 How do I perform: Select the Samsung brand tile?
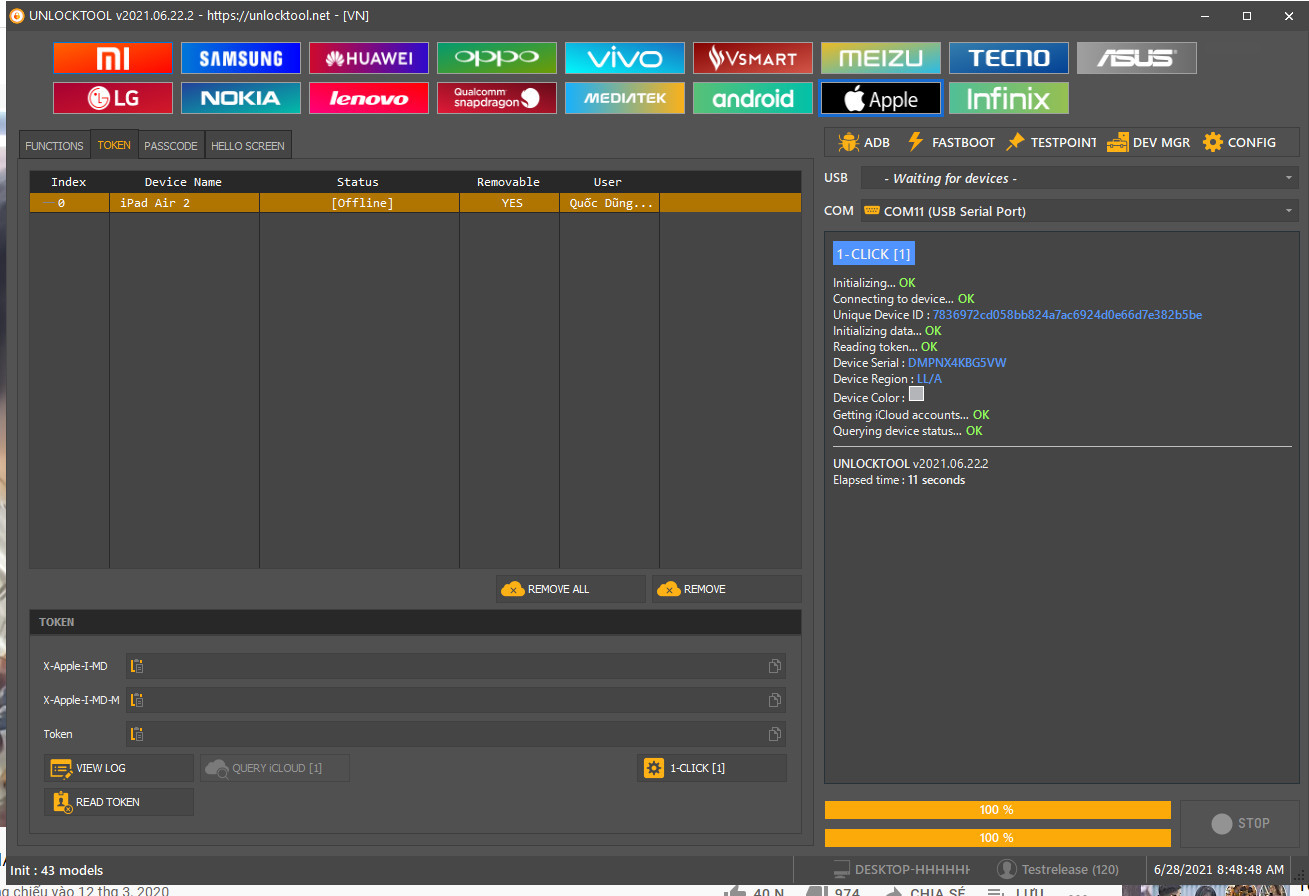point(241,58)
